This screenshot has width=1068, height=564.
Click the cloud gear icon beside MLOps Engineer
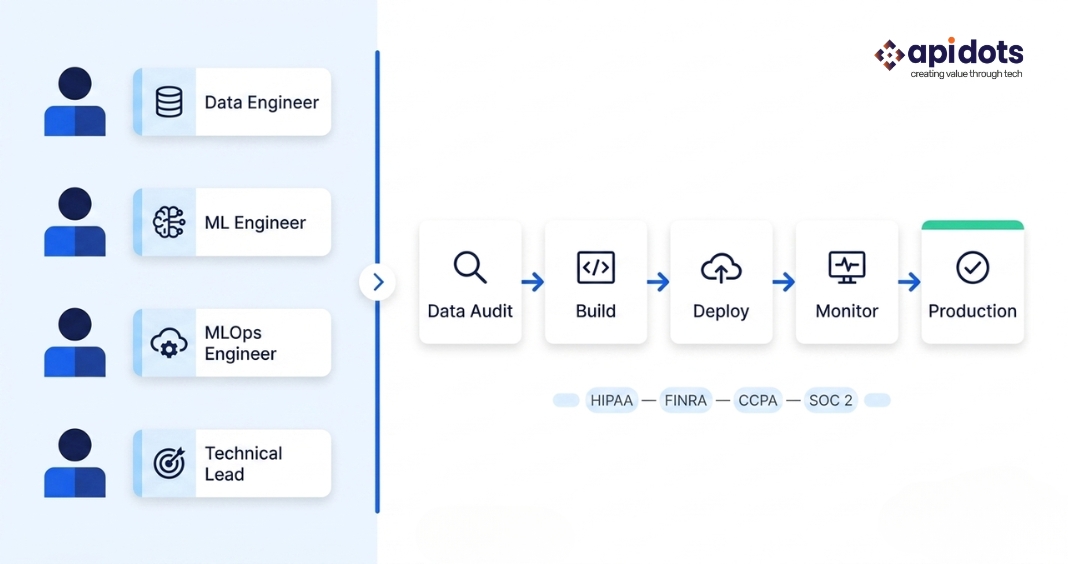tap(169, 343)
